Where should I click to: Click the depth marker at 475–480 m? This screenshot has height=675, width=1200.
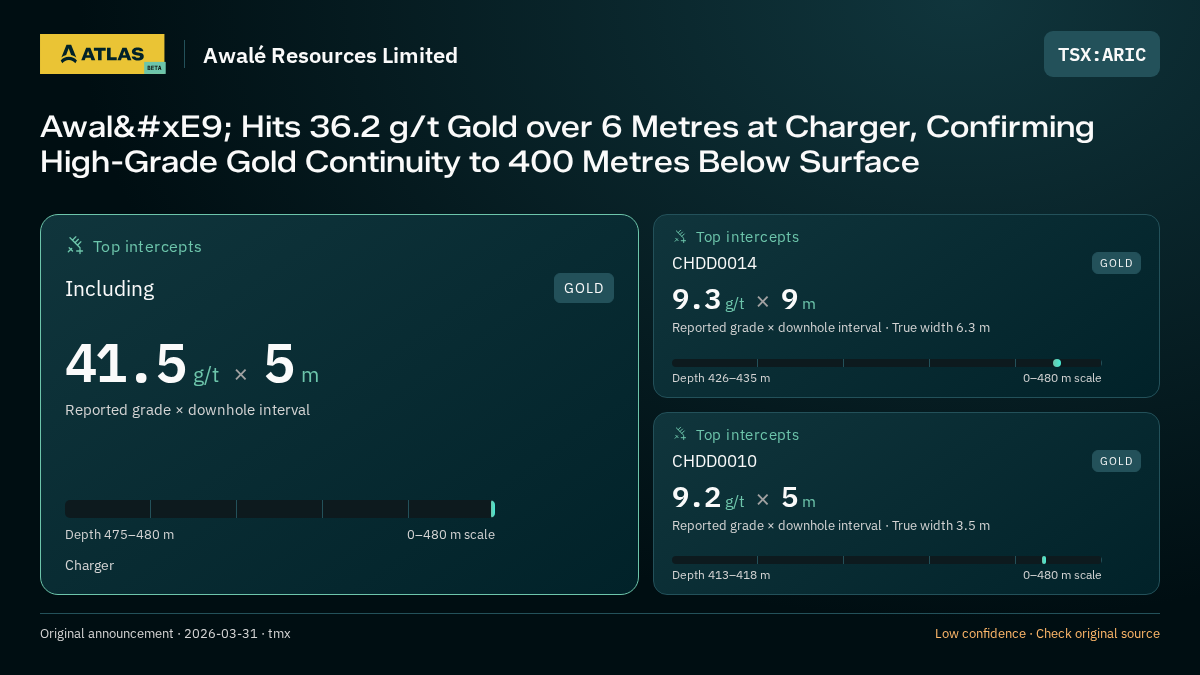point(493,509)
